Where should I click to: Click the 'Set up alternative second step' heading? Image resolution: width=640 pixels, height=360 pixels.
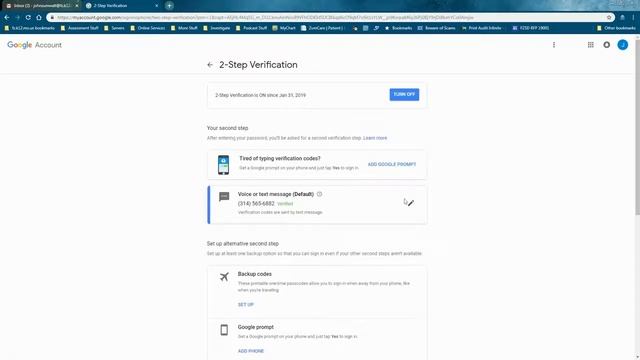tap(243, 244)
